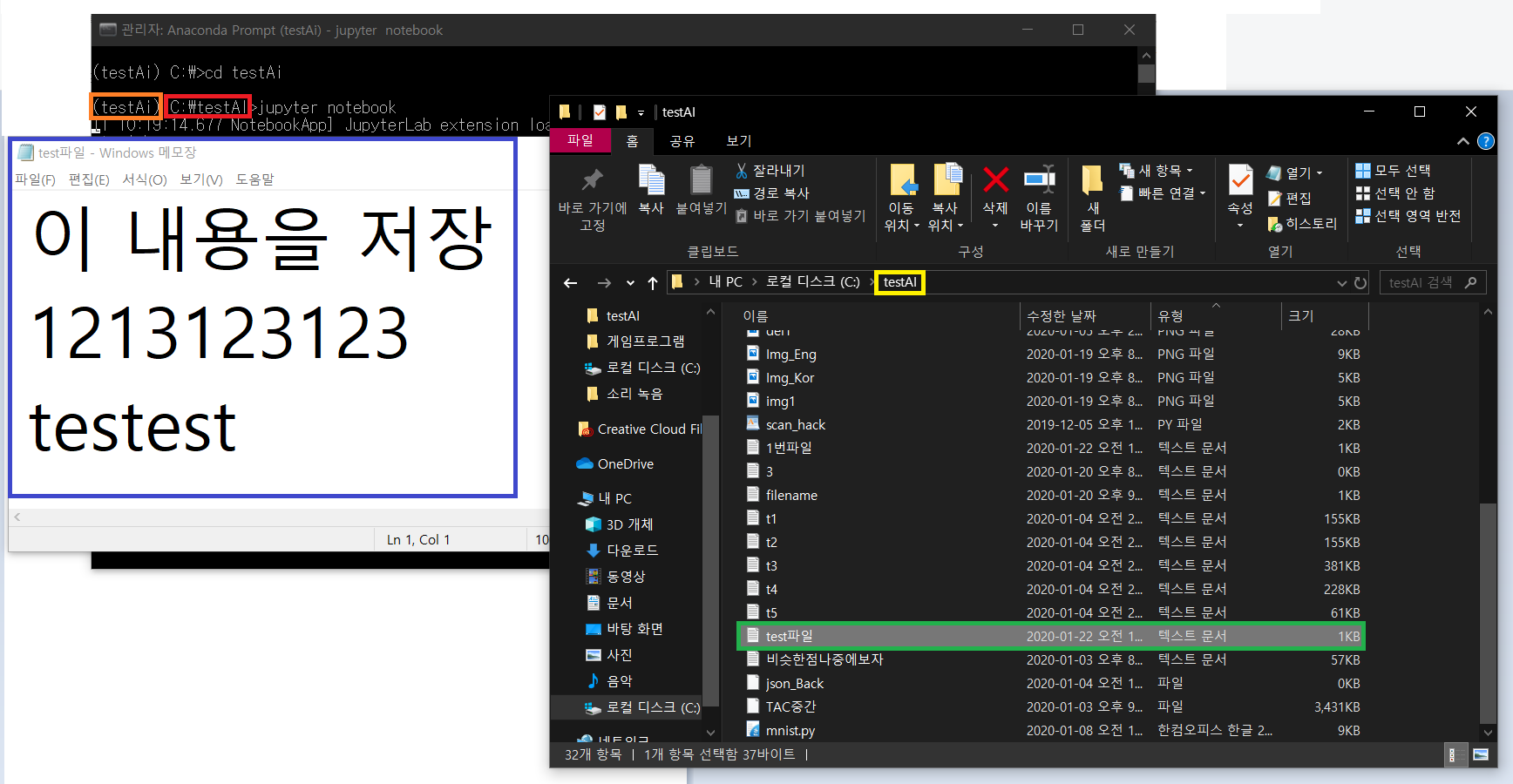Expand the Recent locations chevron next to Forward

[630, 283]
